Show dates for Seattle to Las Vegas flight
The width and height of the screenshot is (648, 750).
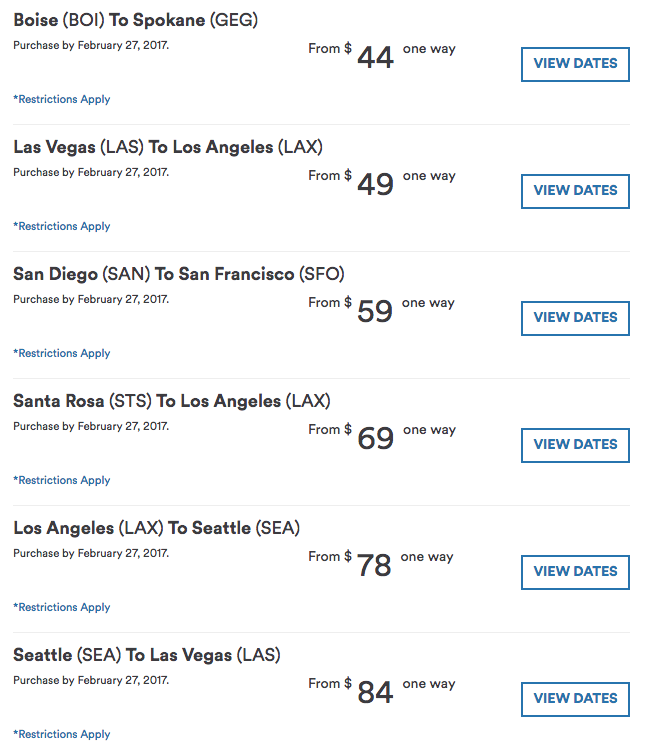[x=575, y=698]
